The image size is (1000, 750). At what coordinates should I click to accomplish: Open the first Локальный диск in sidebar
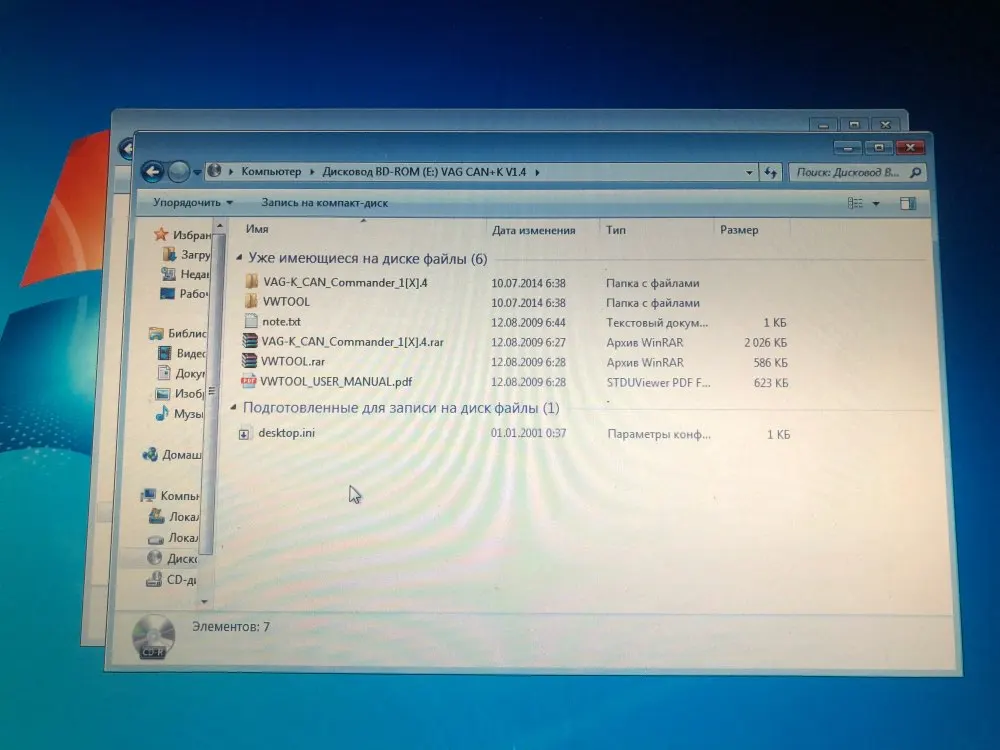(173, 516)
